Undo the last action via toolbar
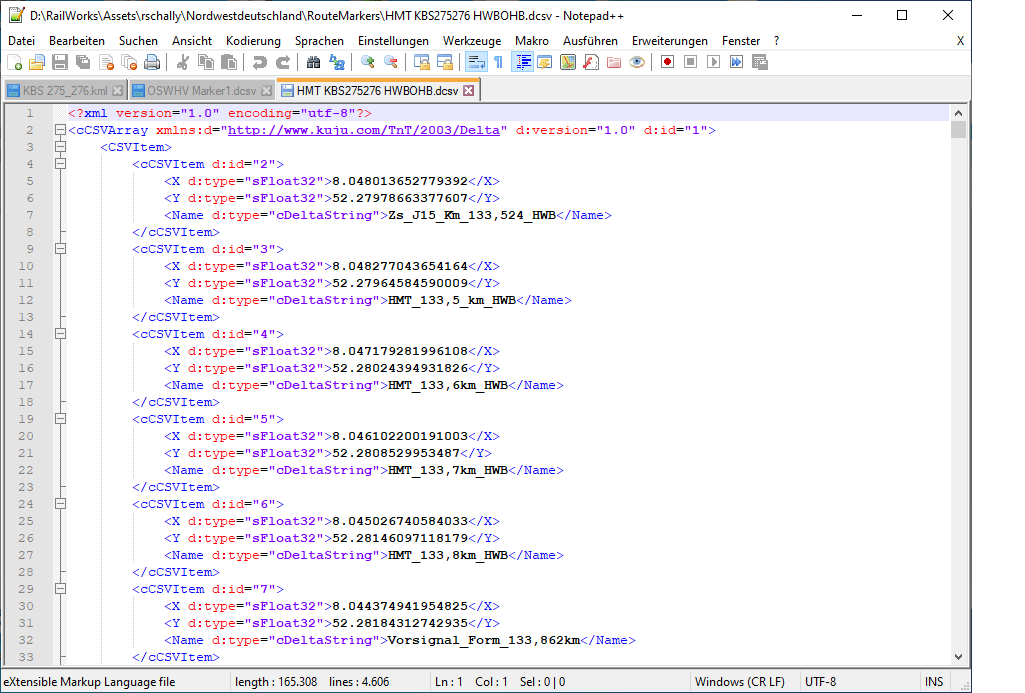 [260, 62]
